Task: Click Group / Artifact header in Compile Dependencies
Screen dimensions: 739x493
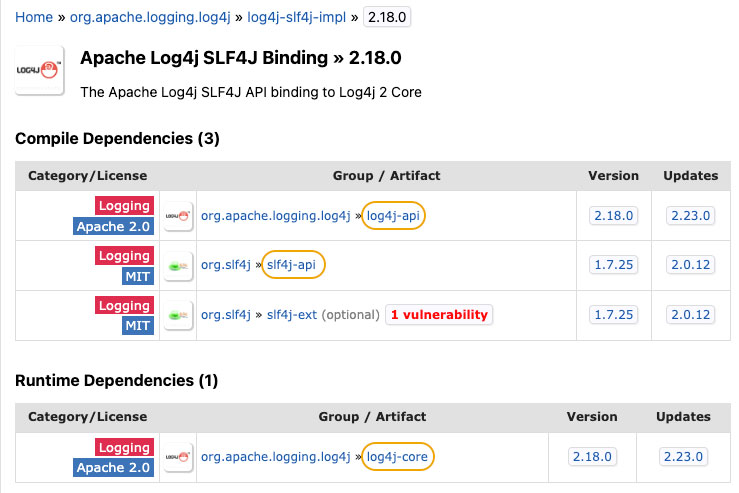Action: click(x=386, y=176)
